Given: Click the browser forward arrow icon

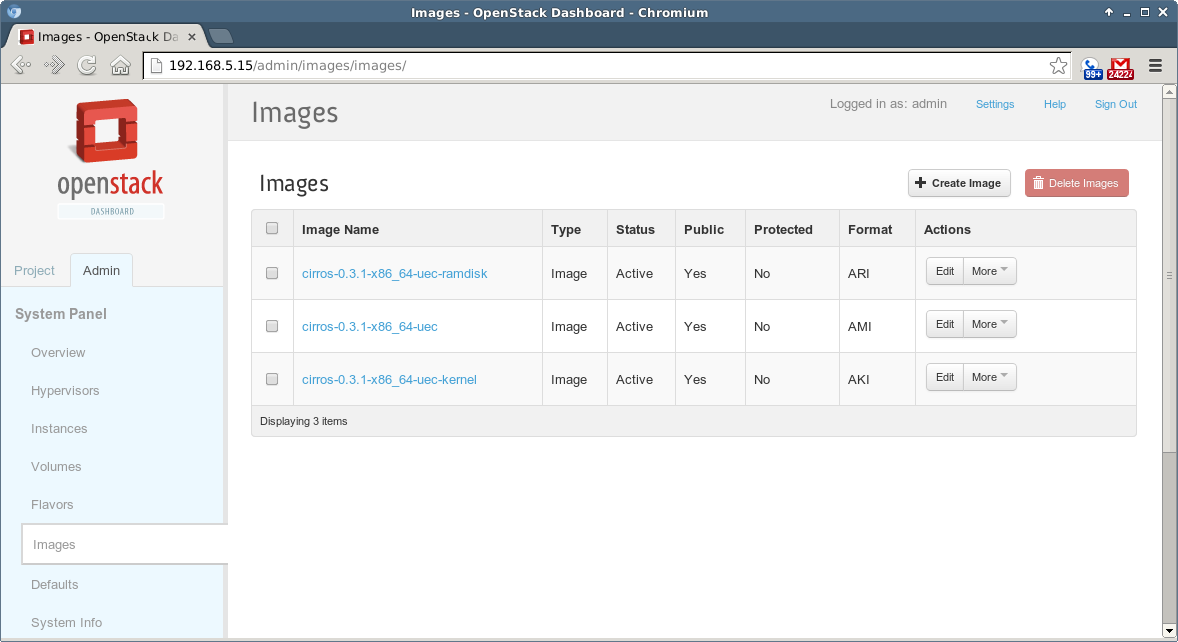Looking at the screenshot, I should (54, 66).
